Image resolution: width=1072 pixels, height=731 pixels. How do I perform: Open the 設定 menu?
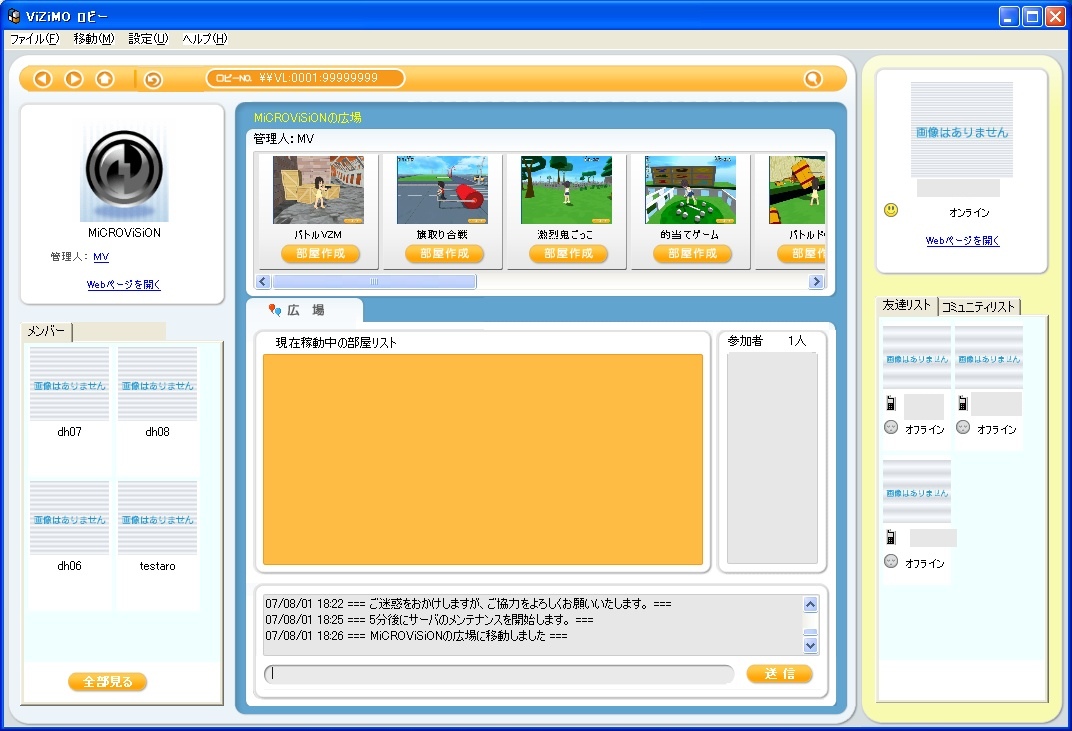pyautogui.click(x=148, y=39)
